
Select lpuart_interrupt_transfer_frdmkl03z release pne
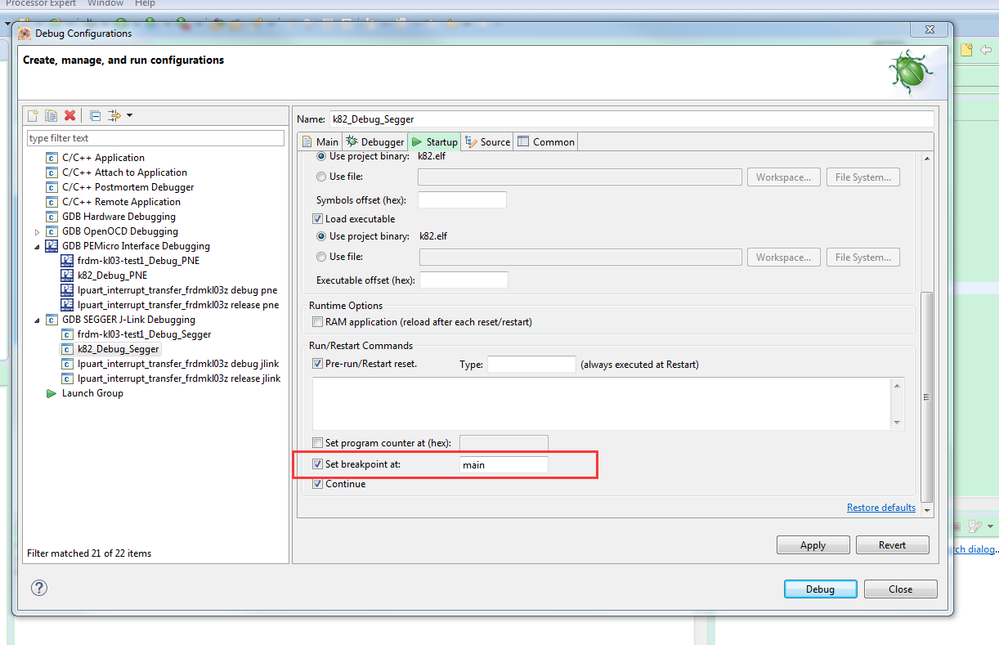pos(178,305)
